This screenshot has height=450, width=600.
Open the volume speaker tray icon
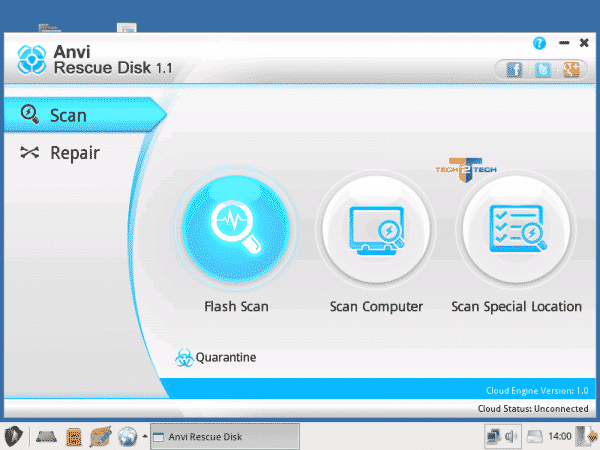[x=511, y=436]
